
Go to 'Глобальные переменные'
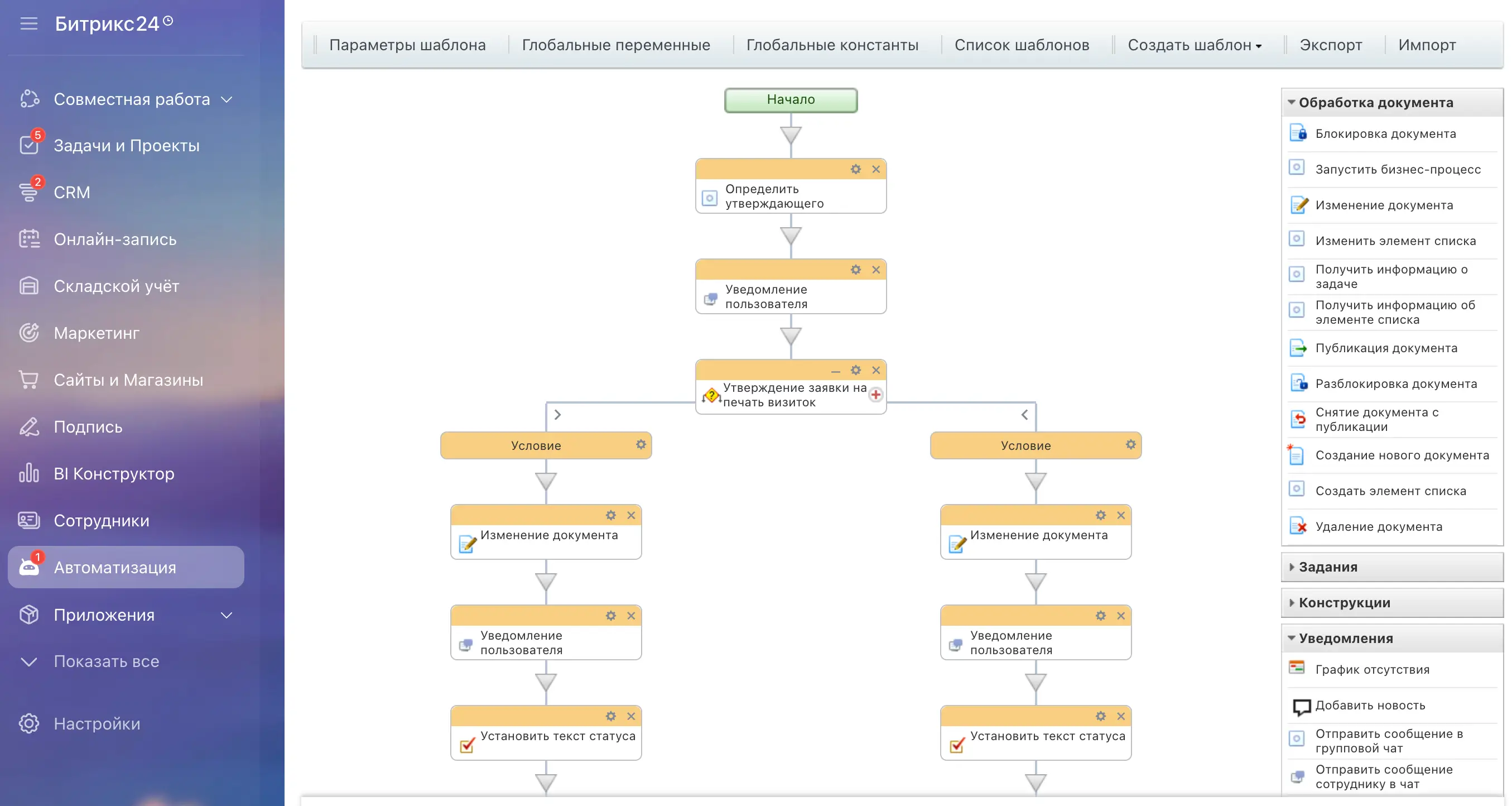(616, 45)
